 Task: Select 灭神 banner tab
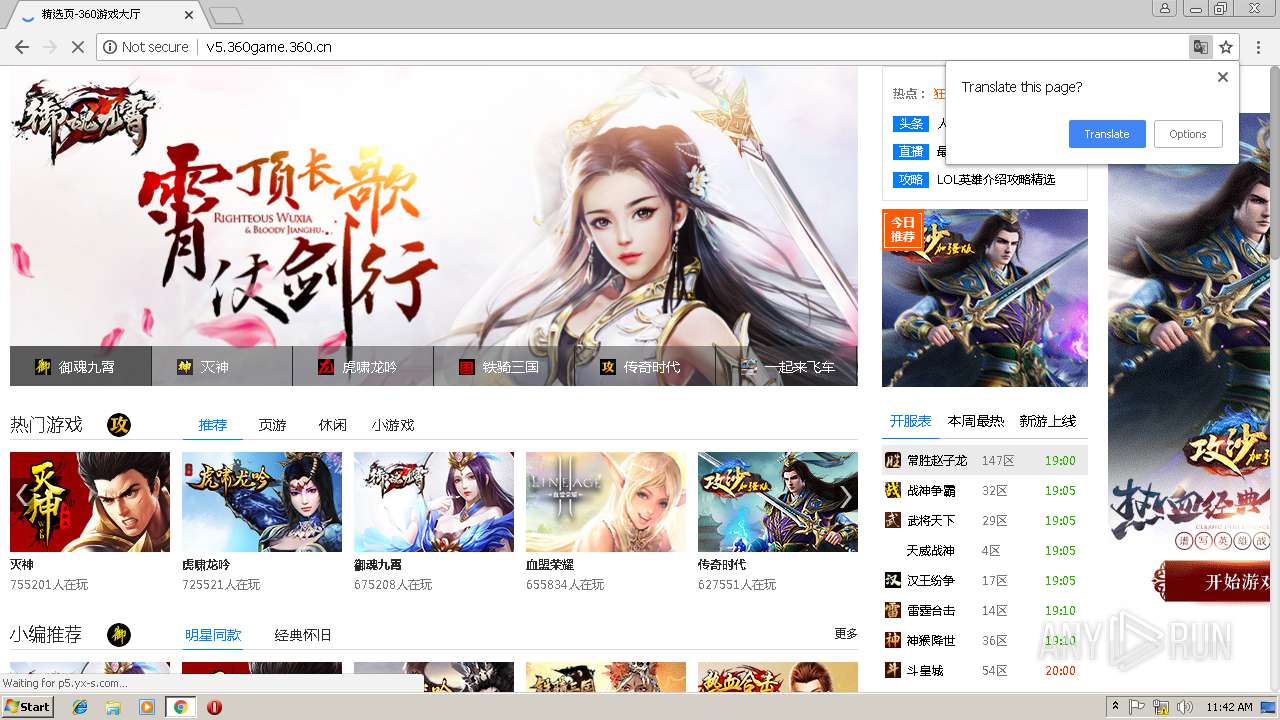pos(221,367)
